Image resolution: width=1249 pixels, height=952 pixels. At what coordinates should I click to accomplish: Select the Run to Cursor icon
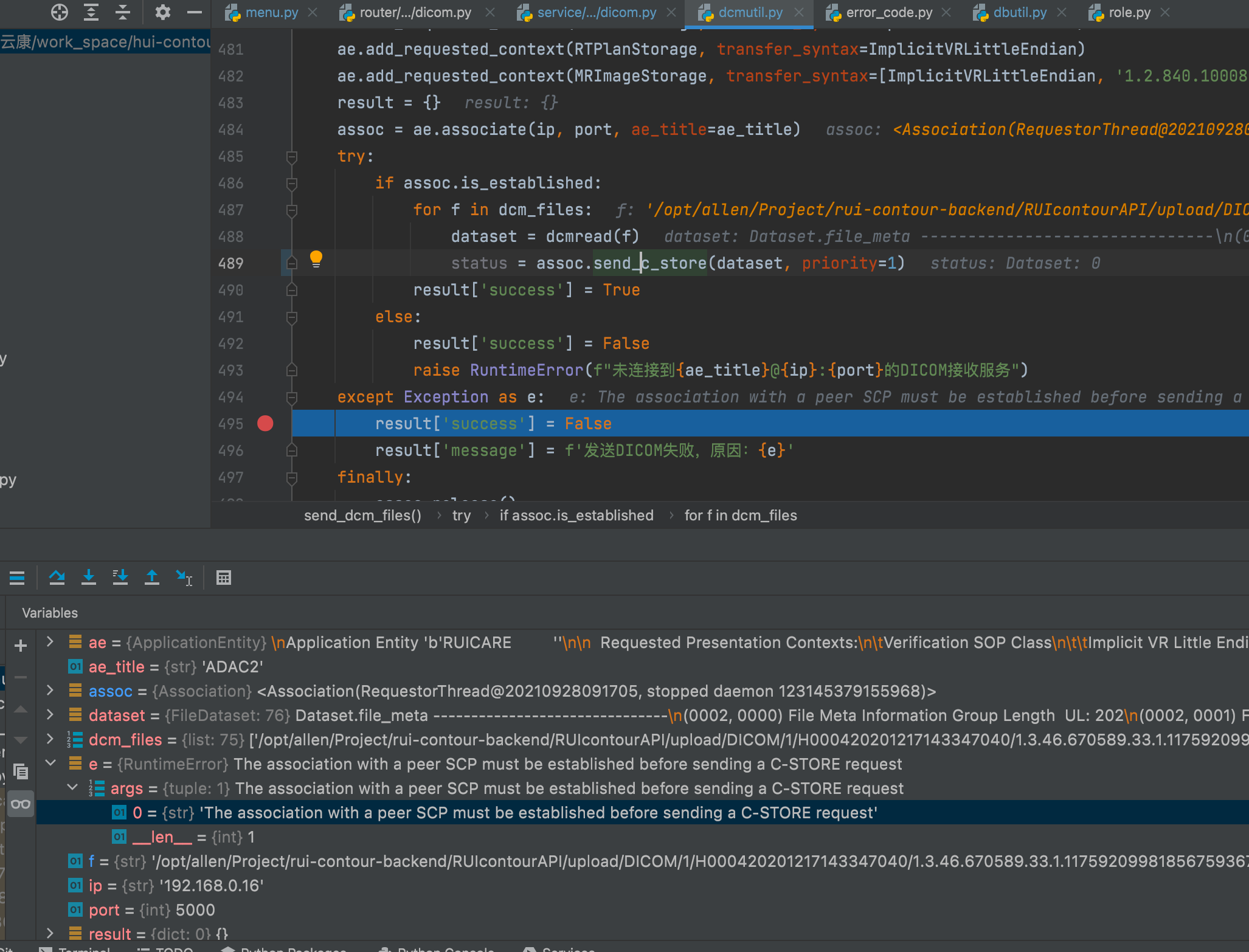tap(184, 577)
